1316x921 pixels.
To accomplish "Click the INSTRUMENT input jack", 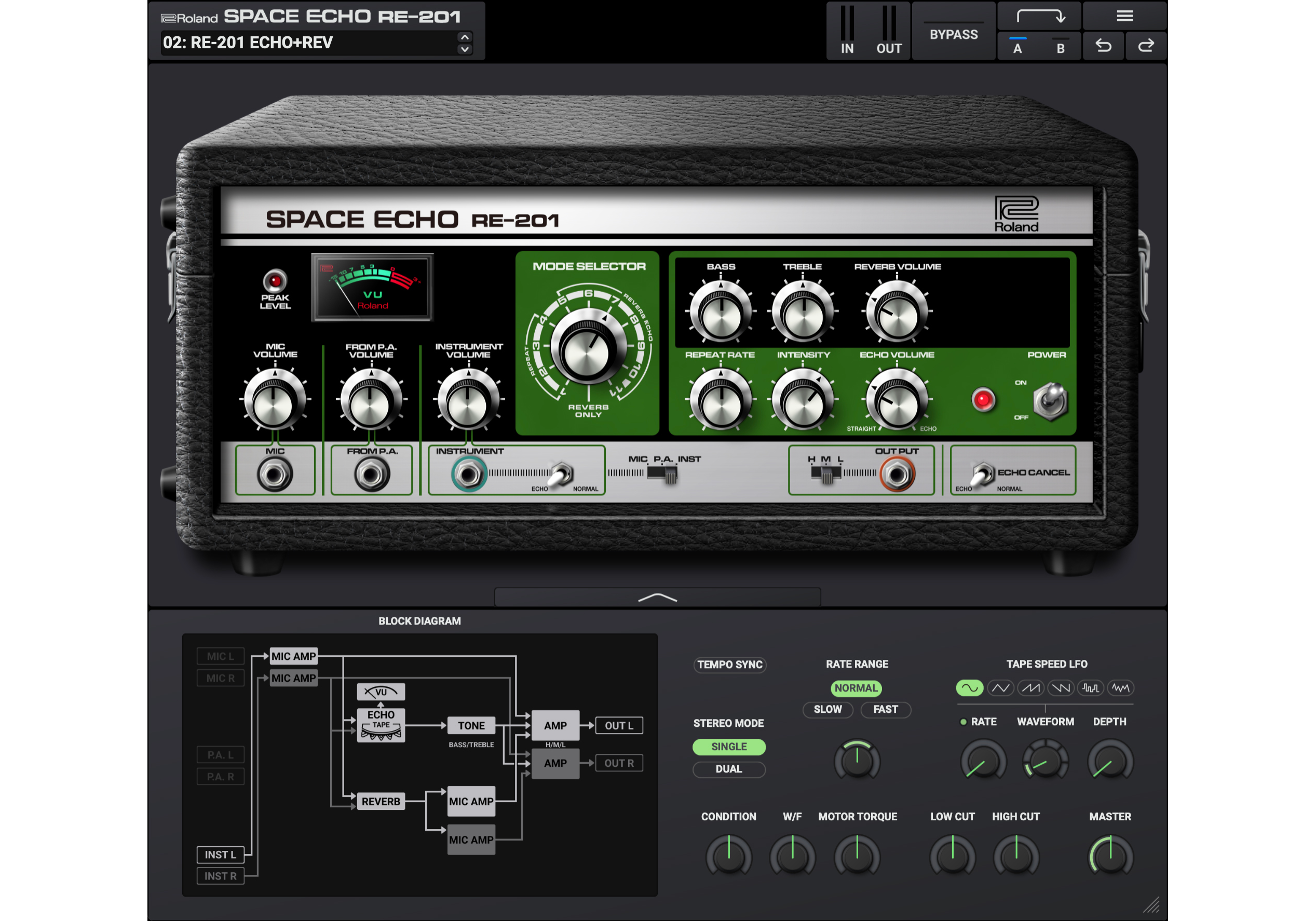I will (x=469, y=475).
